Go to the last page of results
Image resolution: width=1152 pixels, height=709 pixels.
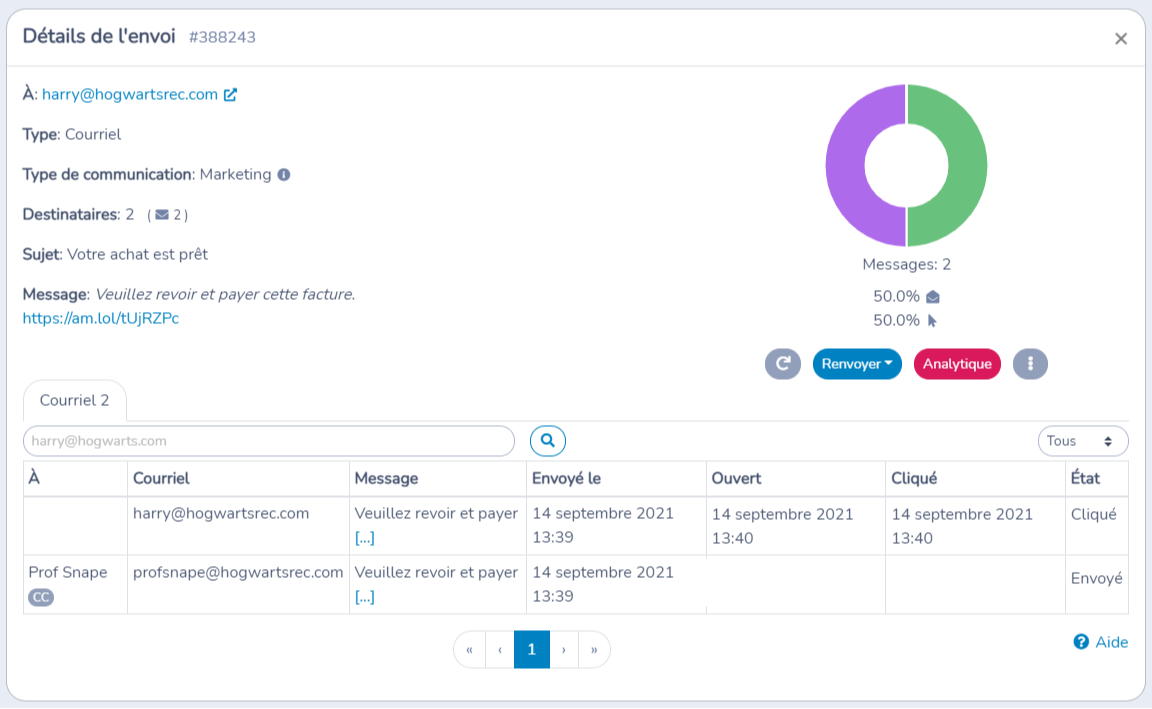(594, 649)
